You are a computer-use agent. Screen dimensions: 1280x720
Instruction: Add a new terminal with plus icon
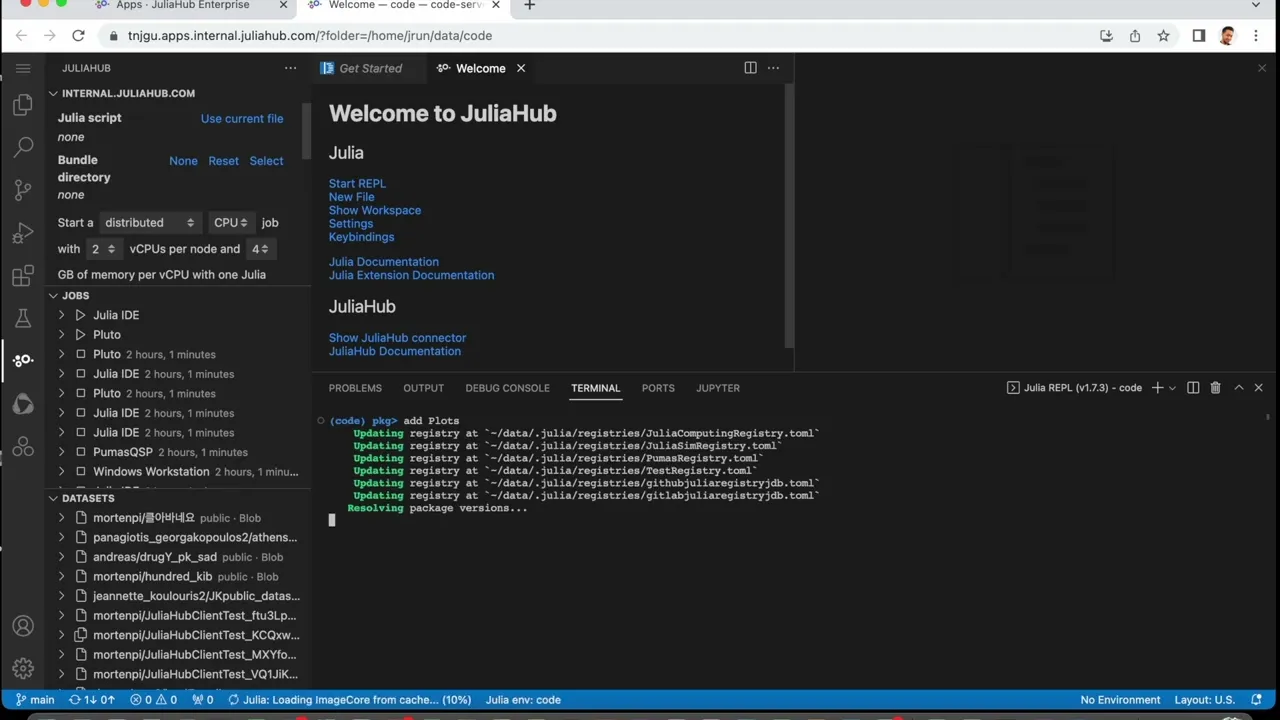1157,388
